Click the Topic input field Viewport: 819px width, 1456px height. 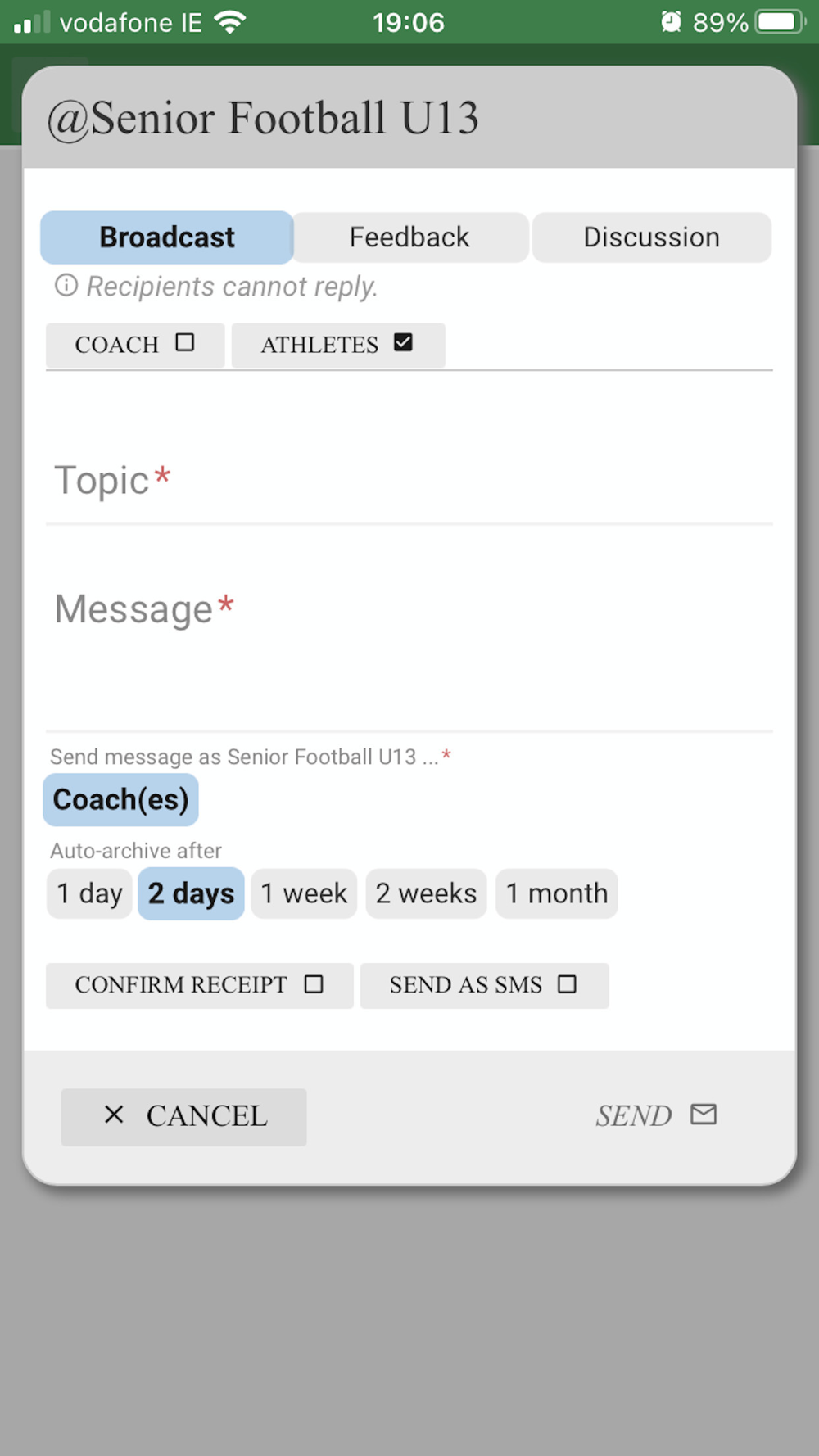click(x=409, y=481)
